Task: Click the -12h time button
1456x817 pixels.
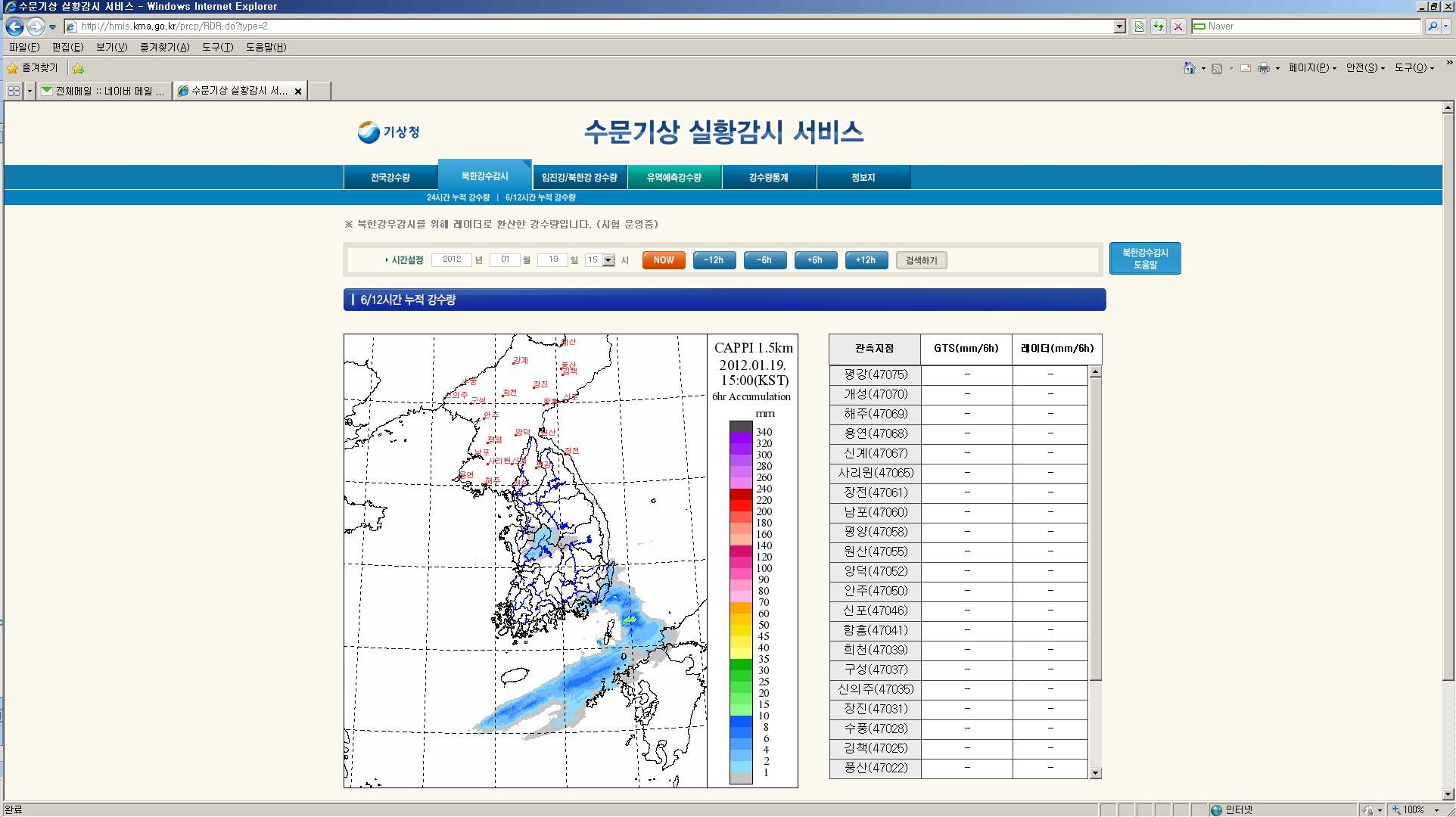Action: pyautogui.click(x=714, y=260)
